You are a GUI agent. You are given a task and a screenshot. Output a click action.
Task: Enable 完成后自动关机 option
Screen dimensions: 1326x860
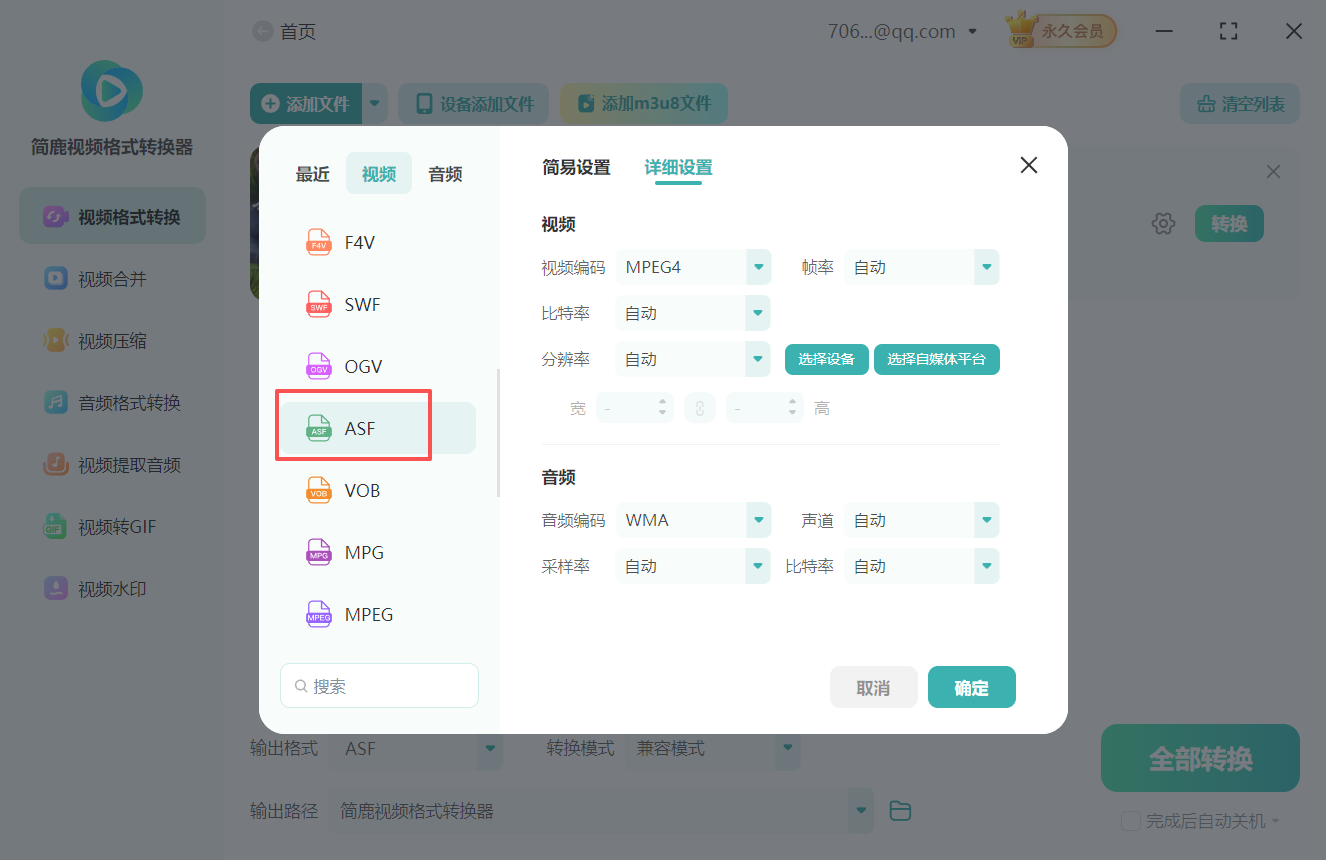click(1131, 820)
